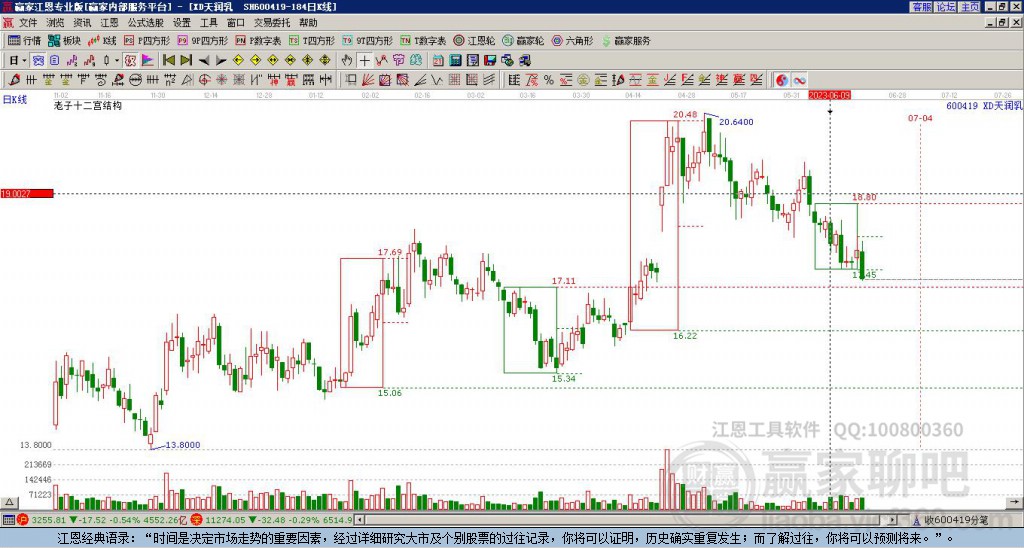Click the 20.6400 high price label
1024x548 pixels.
(736, 122)
